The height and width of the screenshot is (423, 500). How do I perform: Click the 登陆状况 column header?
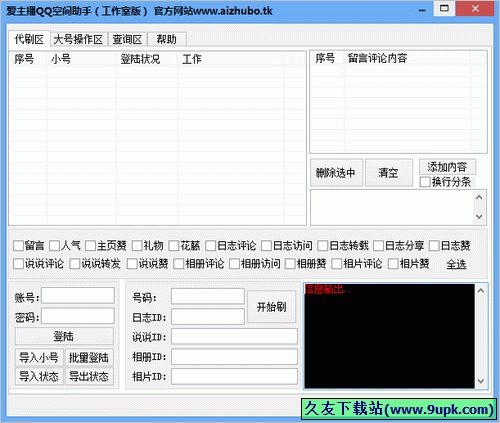click(x=147, y=59)
